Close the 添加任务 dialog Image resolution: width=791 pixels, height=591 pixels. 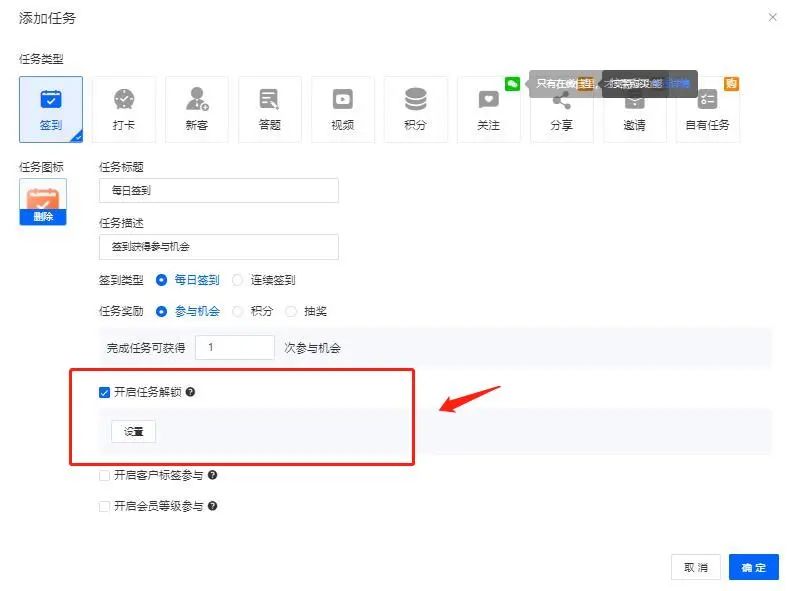tap(772, 18)
